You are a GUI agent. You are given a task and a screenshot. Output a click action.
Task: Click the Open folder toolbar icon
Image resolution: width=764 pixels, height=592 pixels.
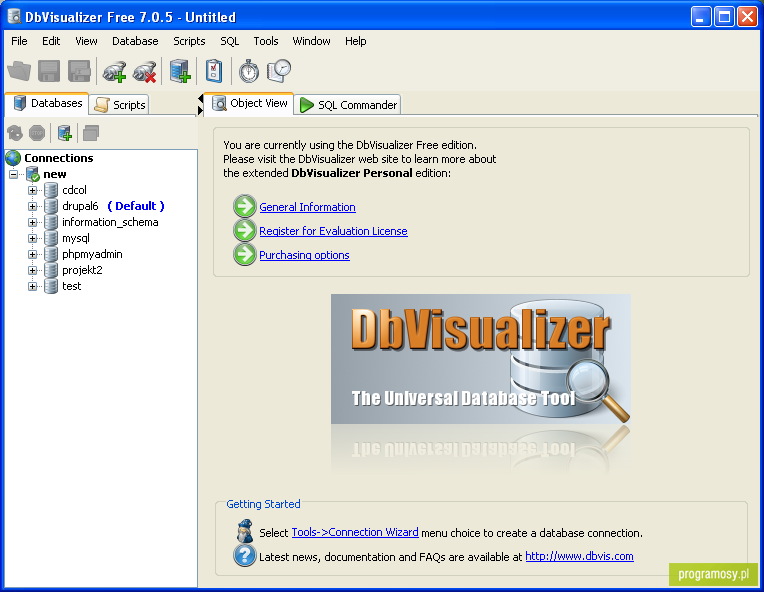tap(19, 71)
